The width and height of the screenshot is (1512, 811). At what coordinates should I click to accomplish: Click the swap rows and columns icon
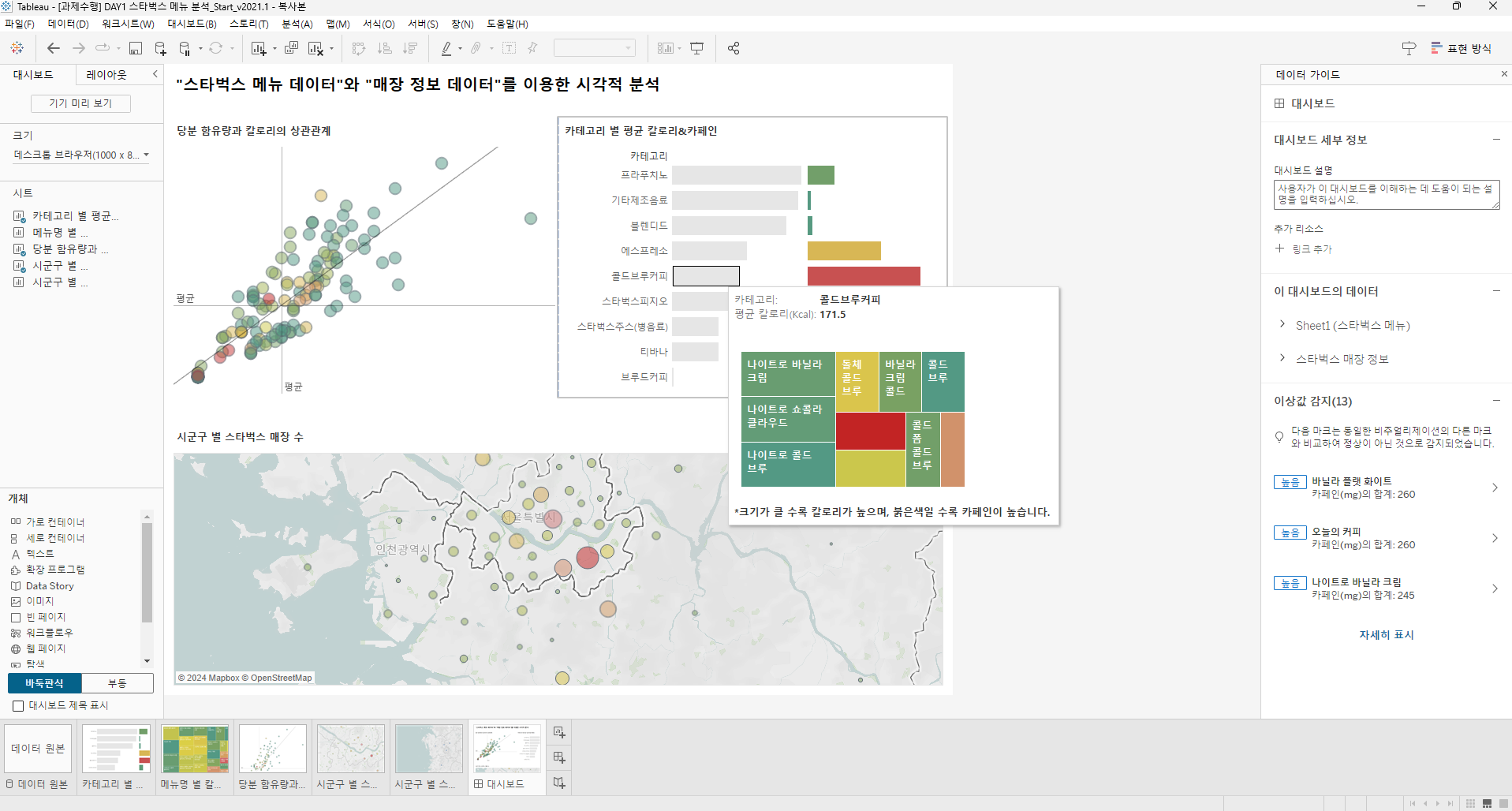pos(359,48)
